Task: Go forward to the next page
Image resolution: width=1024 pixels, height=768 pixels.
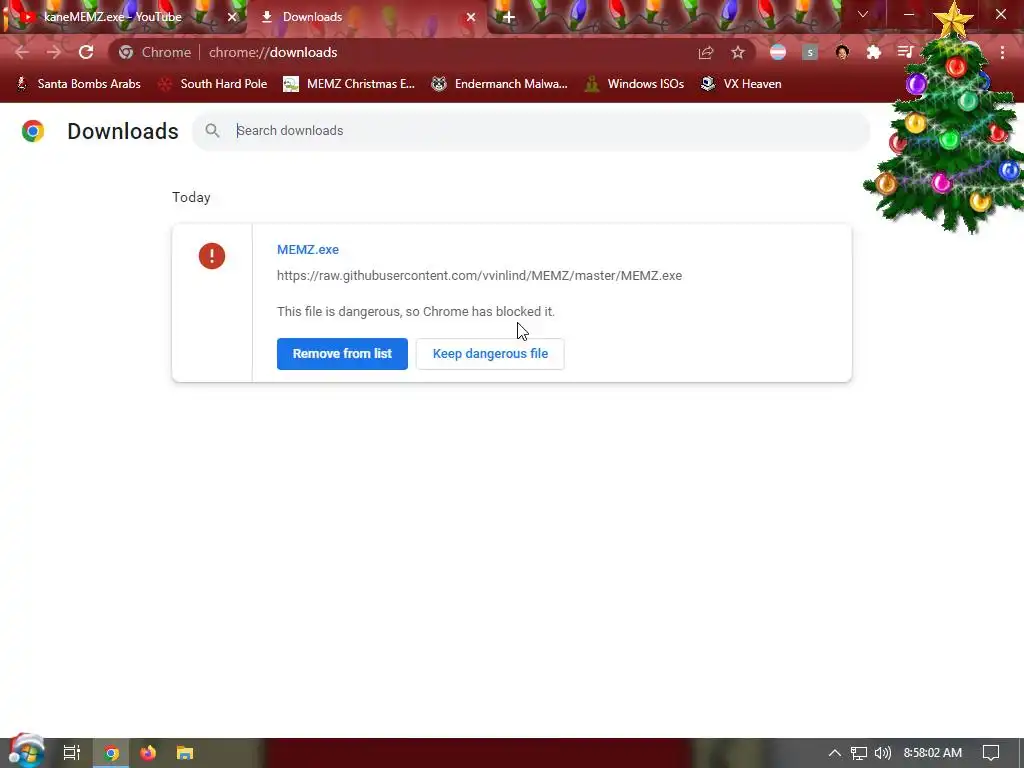Action: tap(54, 52)
